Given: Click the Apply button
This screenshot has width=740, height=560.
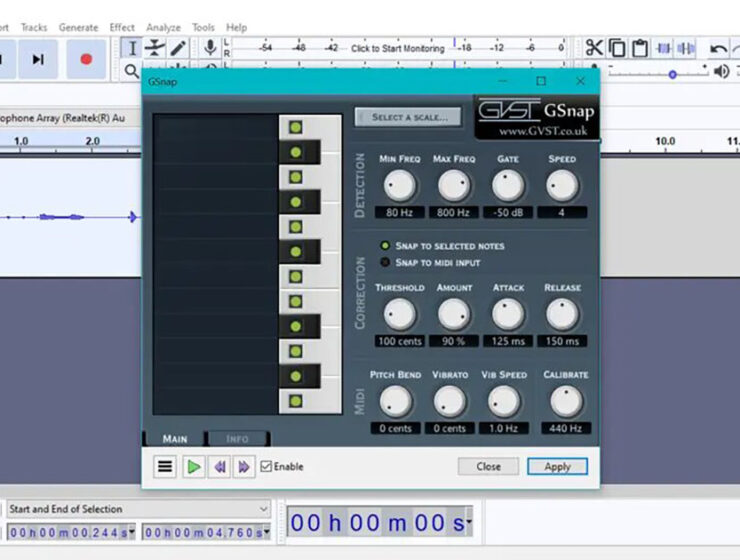Looking at the screenshot, I should point(557,466).
